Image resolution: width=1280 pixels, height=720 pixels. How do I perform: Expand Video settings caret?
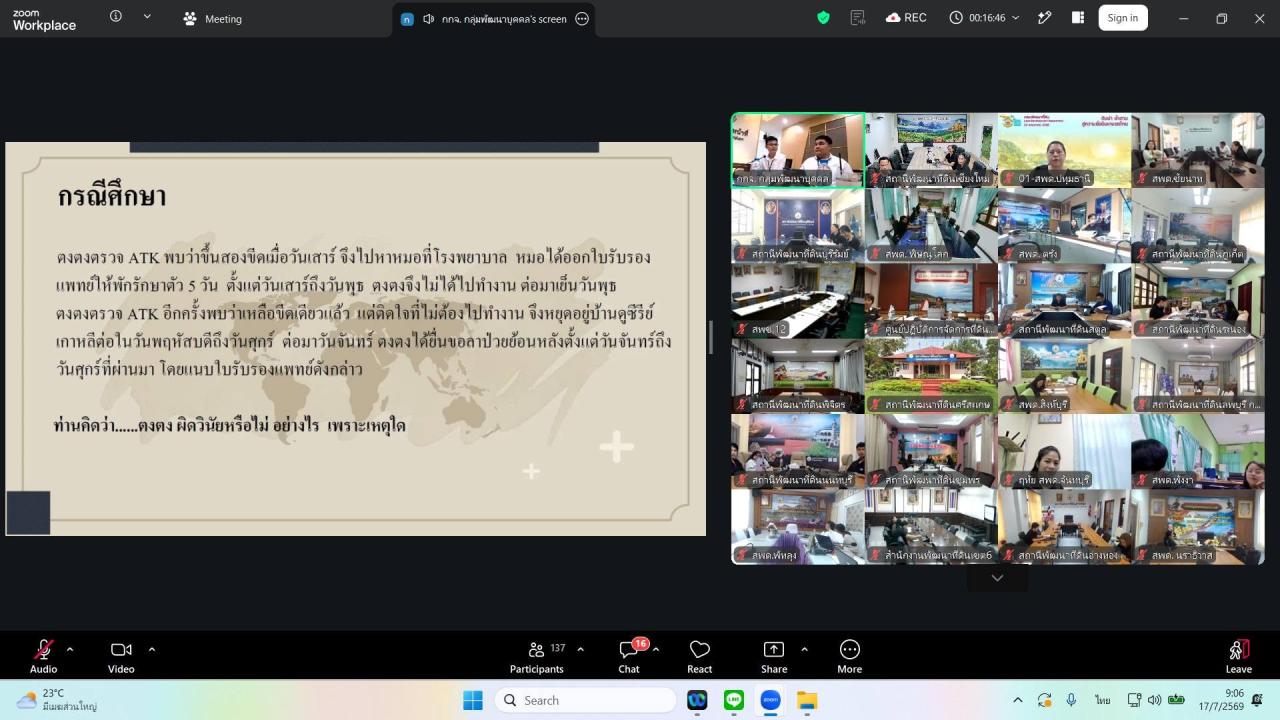tap(151, 649)
